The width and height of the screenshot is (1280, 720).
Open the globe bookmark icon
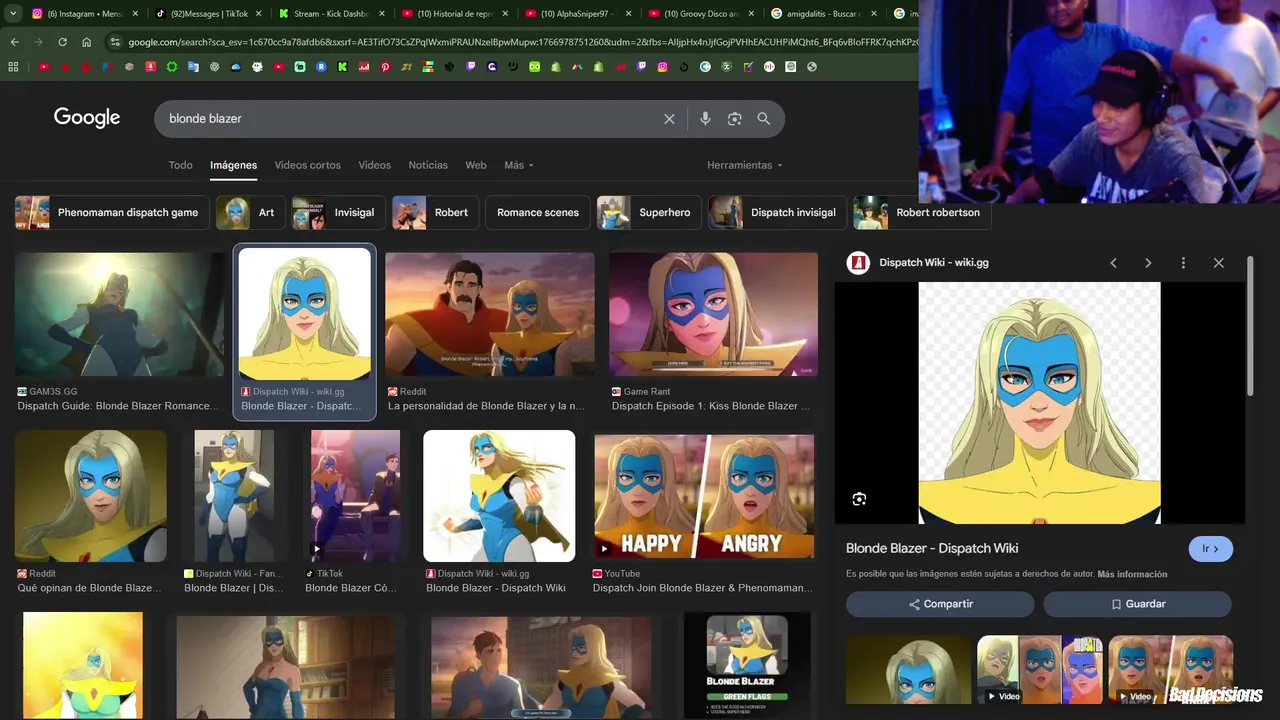812,67
